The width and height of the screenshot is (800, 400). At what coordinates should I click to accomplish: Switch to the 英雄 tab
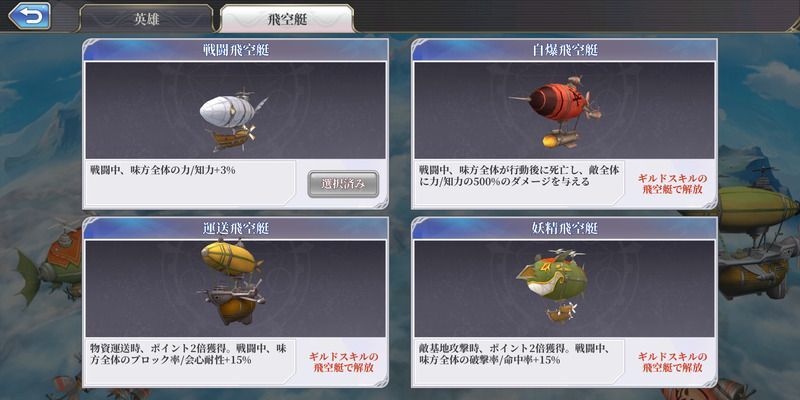[x=146, y=19]
